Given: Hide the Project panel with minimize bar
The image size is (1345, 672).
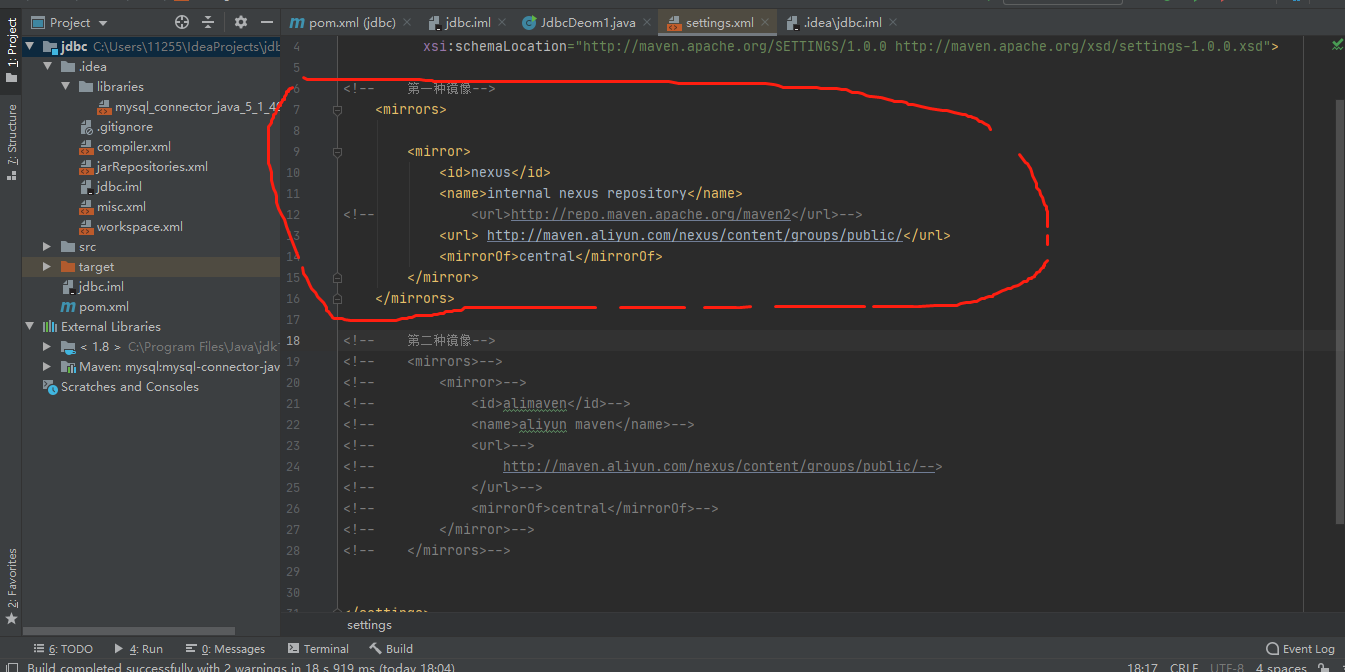Looking at the screenshot, I should point(265,21).
